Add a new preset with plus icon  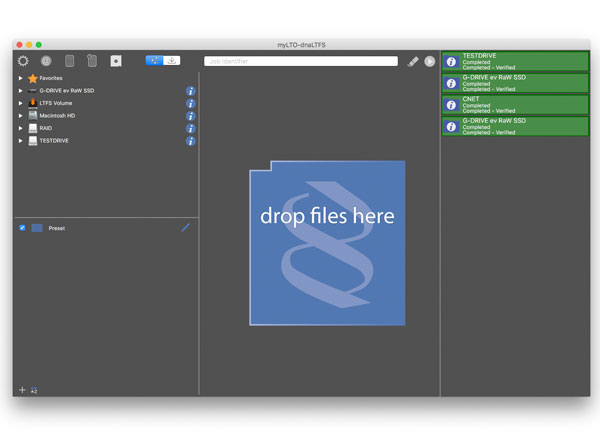22,389
